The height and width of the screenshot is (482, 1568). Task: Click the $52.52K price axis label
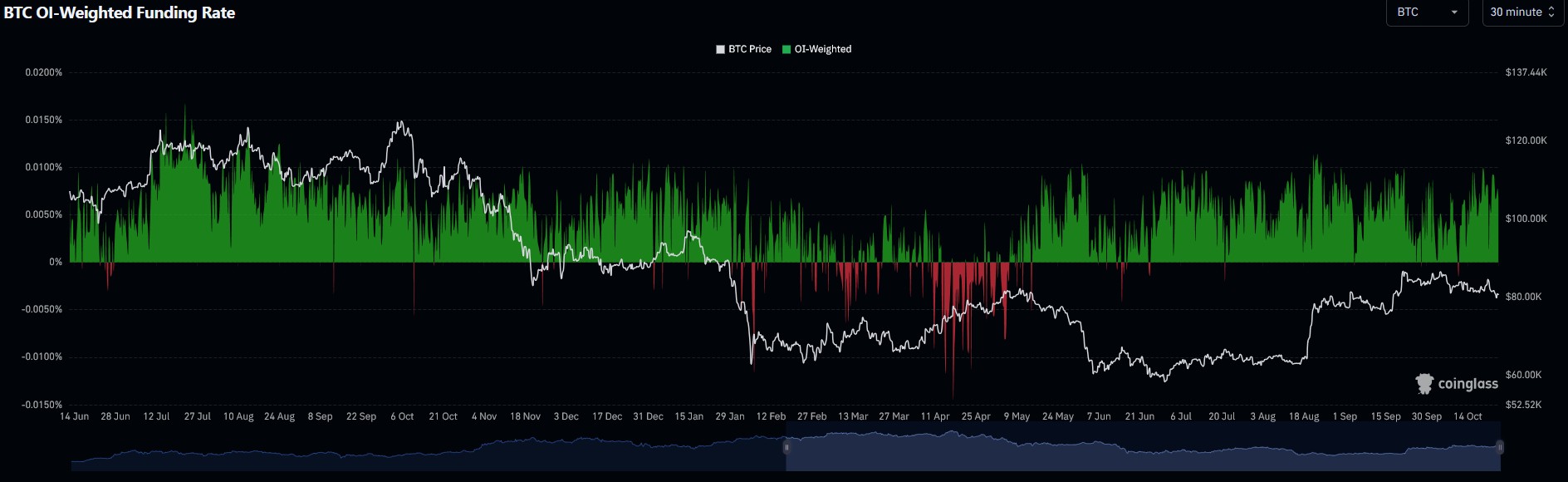[1524, 405]
